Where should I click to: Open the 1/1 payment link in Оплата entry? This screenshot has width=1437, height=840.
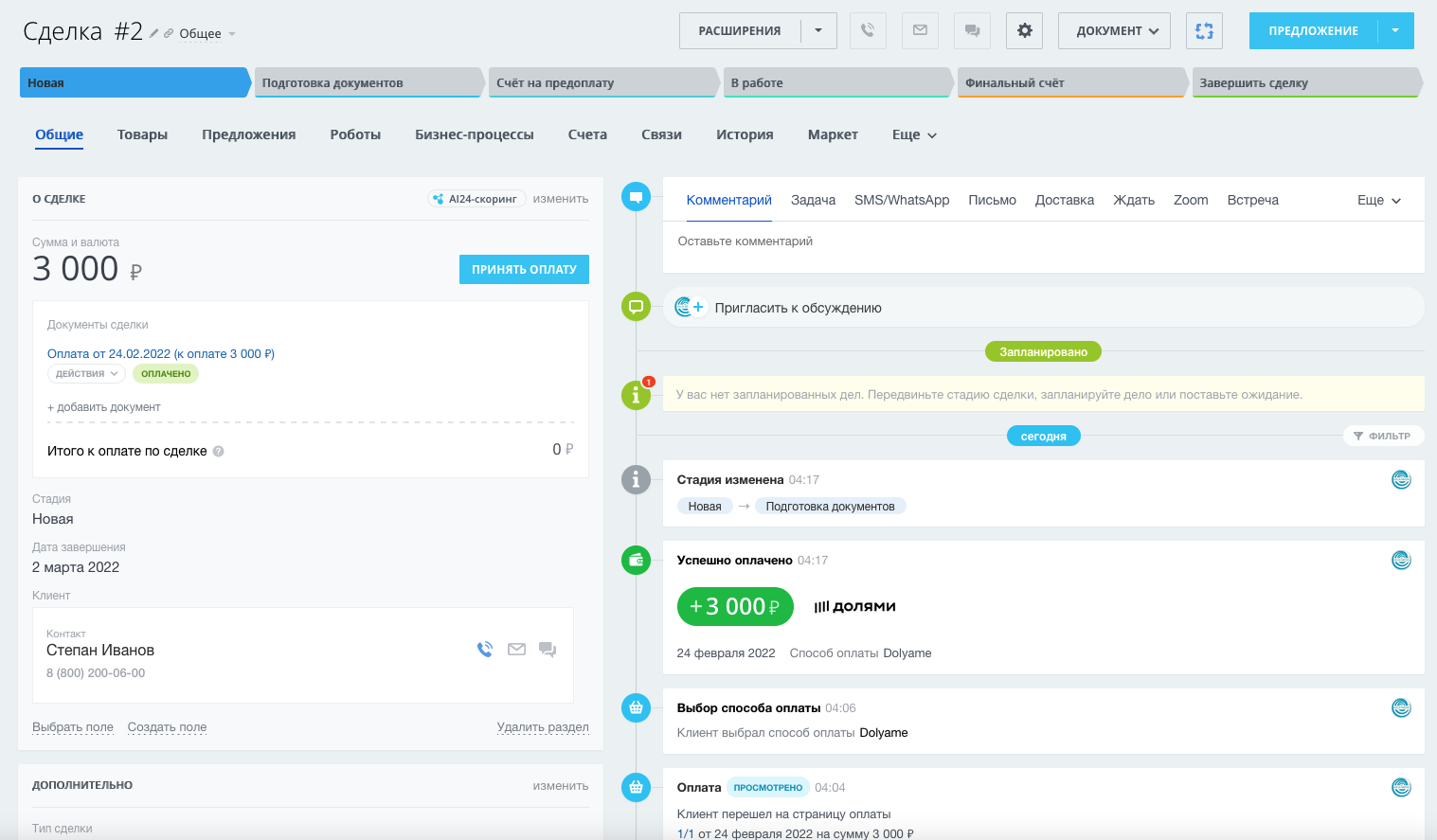[686, 833]
